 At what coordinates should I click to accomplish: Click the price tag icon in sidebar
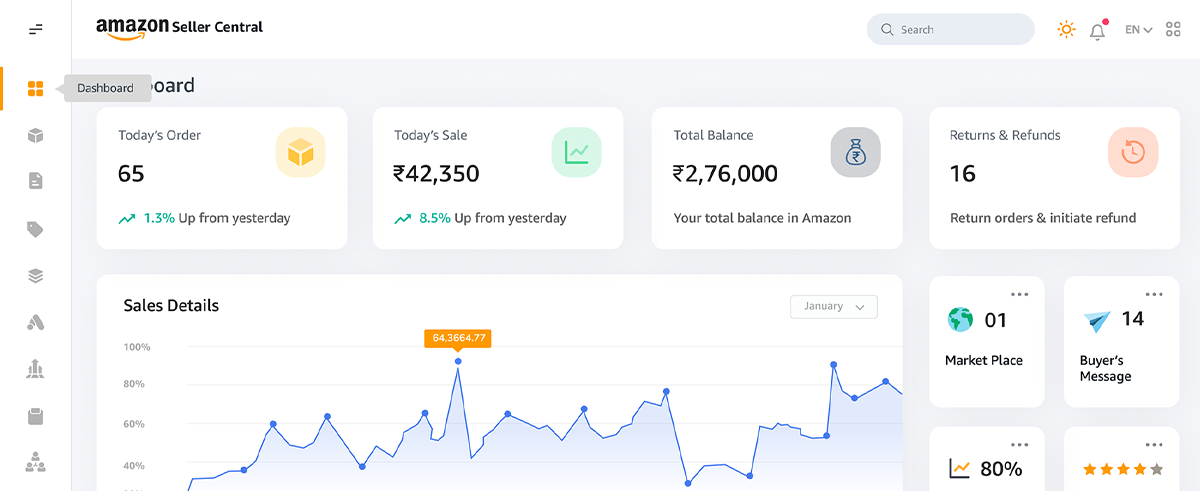(36, 229)
